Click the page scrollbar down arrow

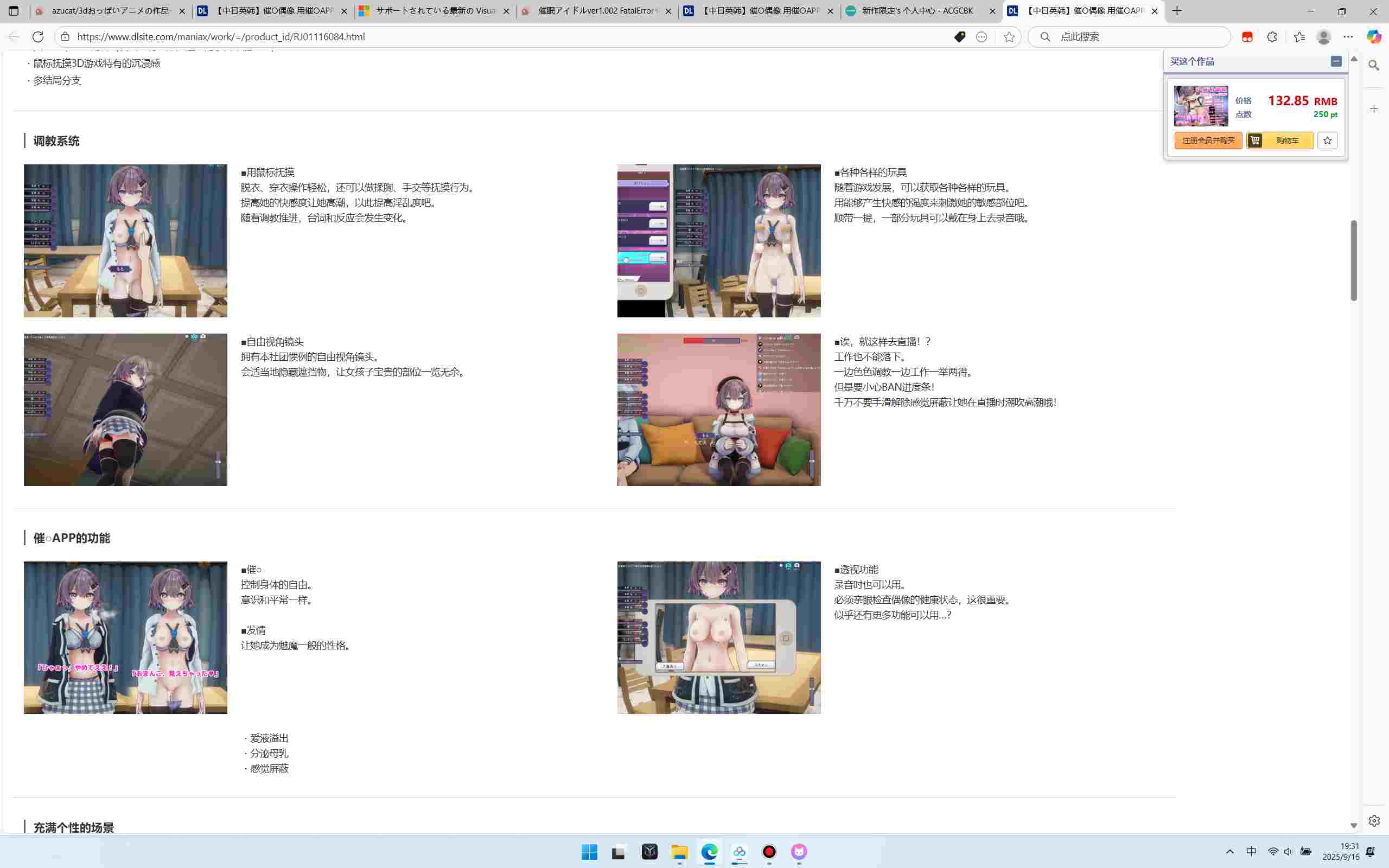pos(1354,826)
